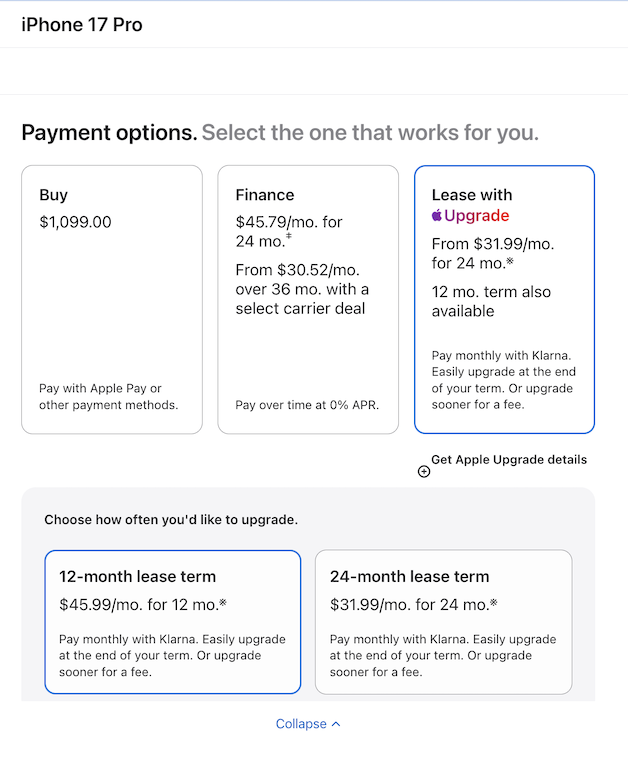Click the 12 mo. term also available text
This screenshot has width=628, height=759.
pyautogui.click(x=491, y=301)
